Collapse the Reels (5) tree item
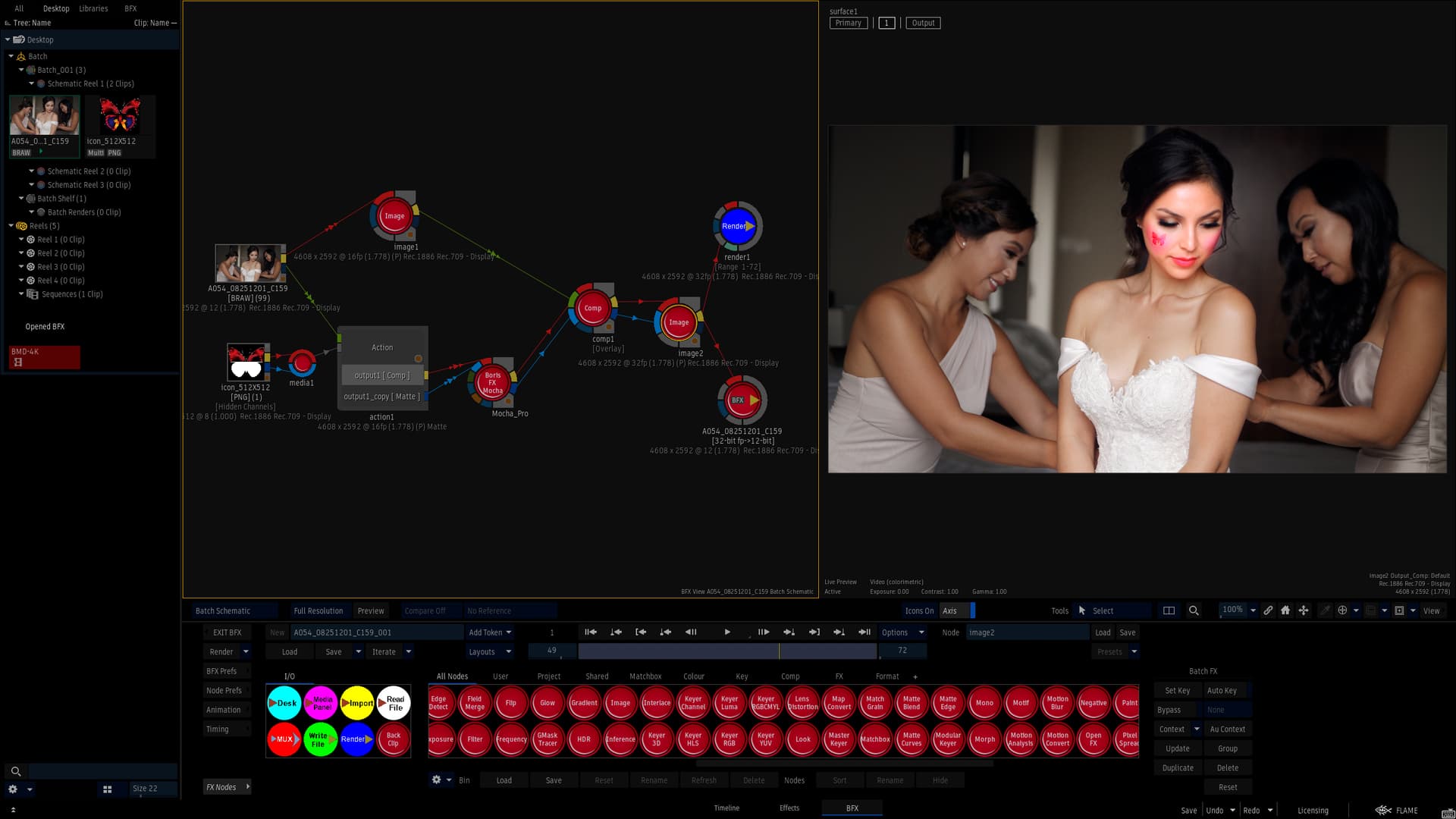The width and height of the screenshot is (1456, 819). 11,226
